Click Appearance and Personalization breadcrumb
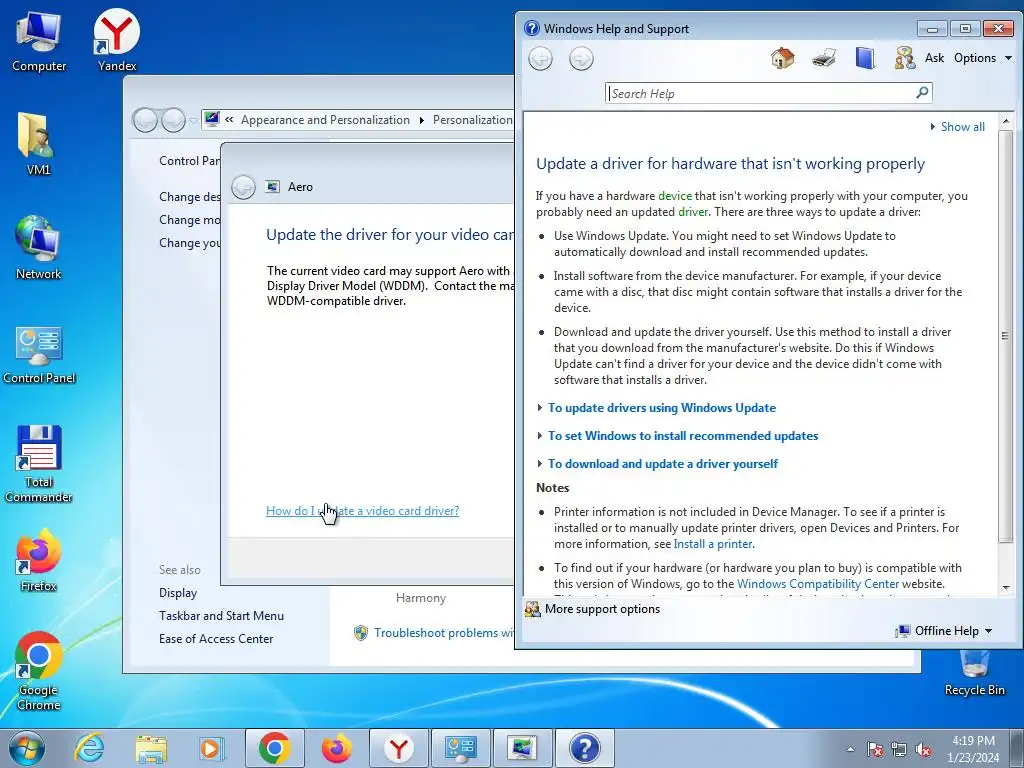This screenshot has width=1024, height=768. coord(325,120)
